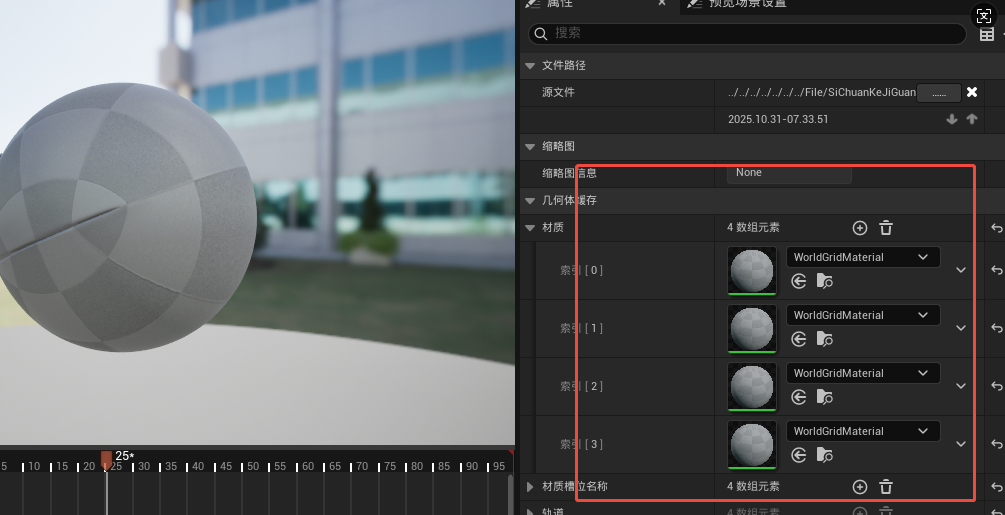Image resolution: width=1005 pixels, height=515 pixels.
Task: Reset 索引 [ 2 ] material to default
Action: click(x=997, y=386)
